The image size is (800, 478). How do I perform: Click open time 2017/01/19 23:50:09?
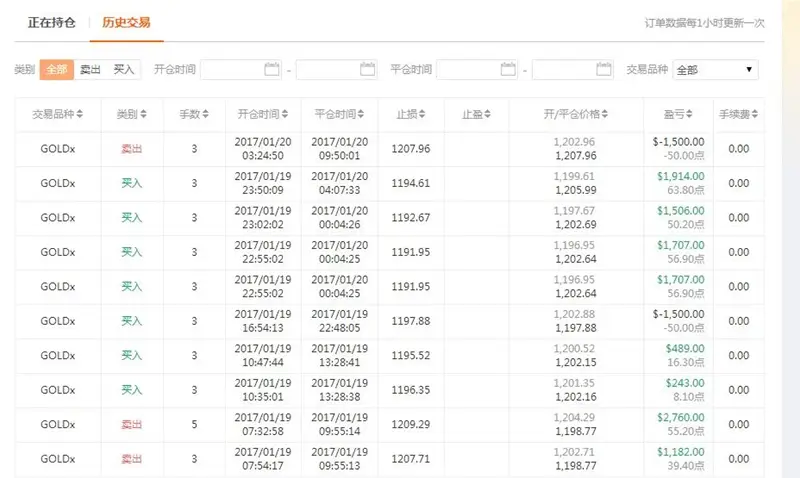point(263,183)
